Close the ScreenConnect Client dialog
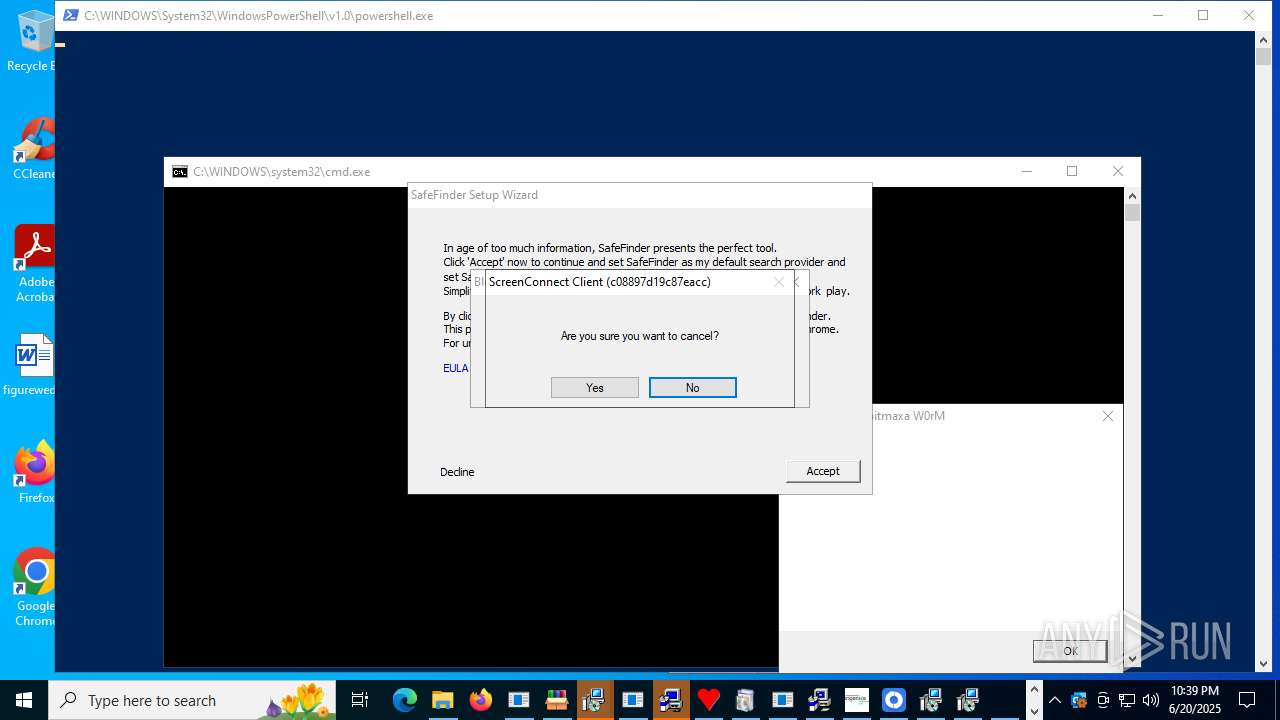 point(779,282)
